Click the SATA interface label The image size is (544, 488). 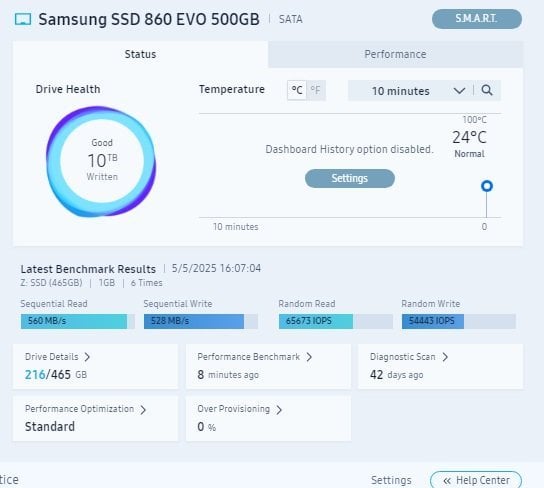[x=291, y=19]
